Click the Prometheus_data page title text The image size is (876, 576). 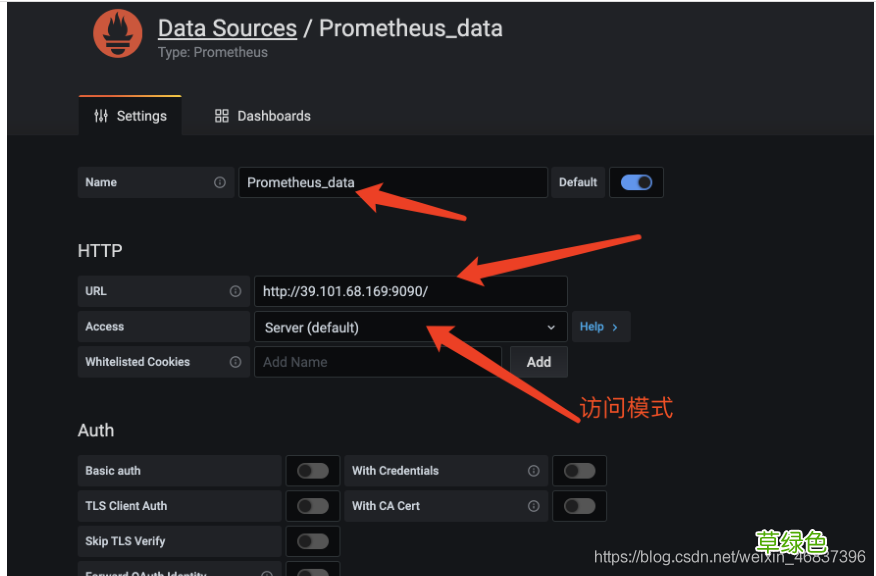tap(411, 28)
